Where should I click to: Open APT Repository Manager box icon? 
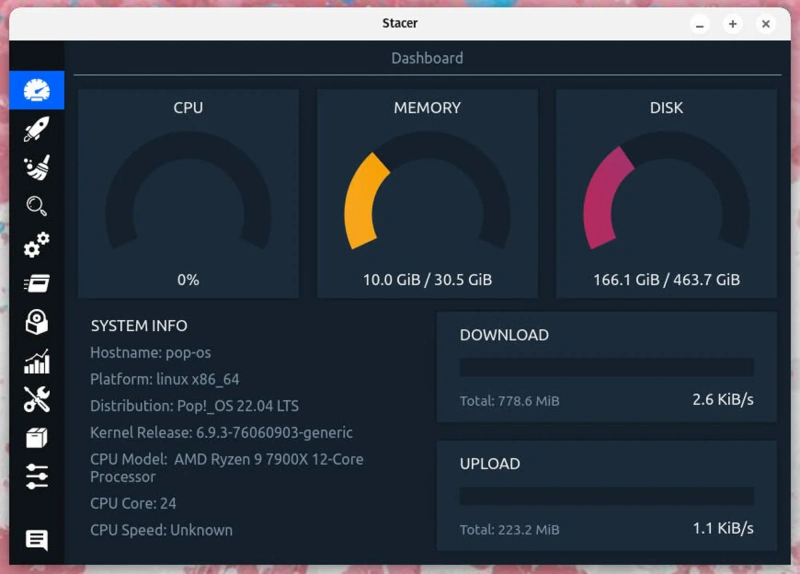(x=37, y=439)
